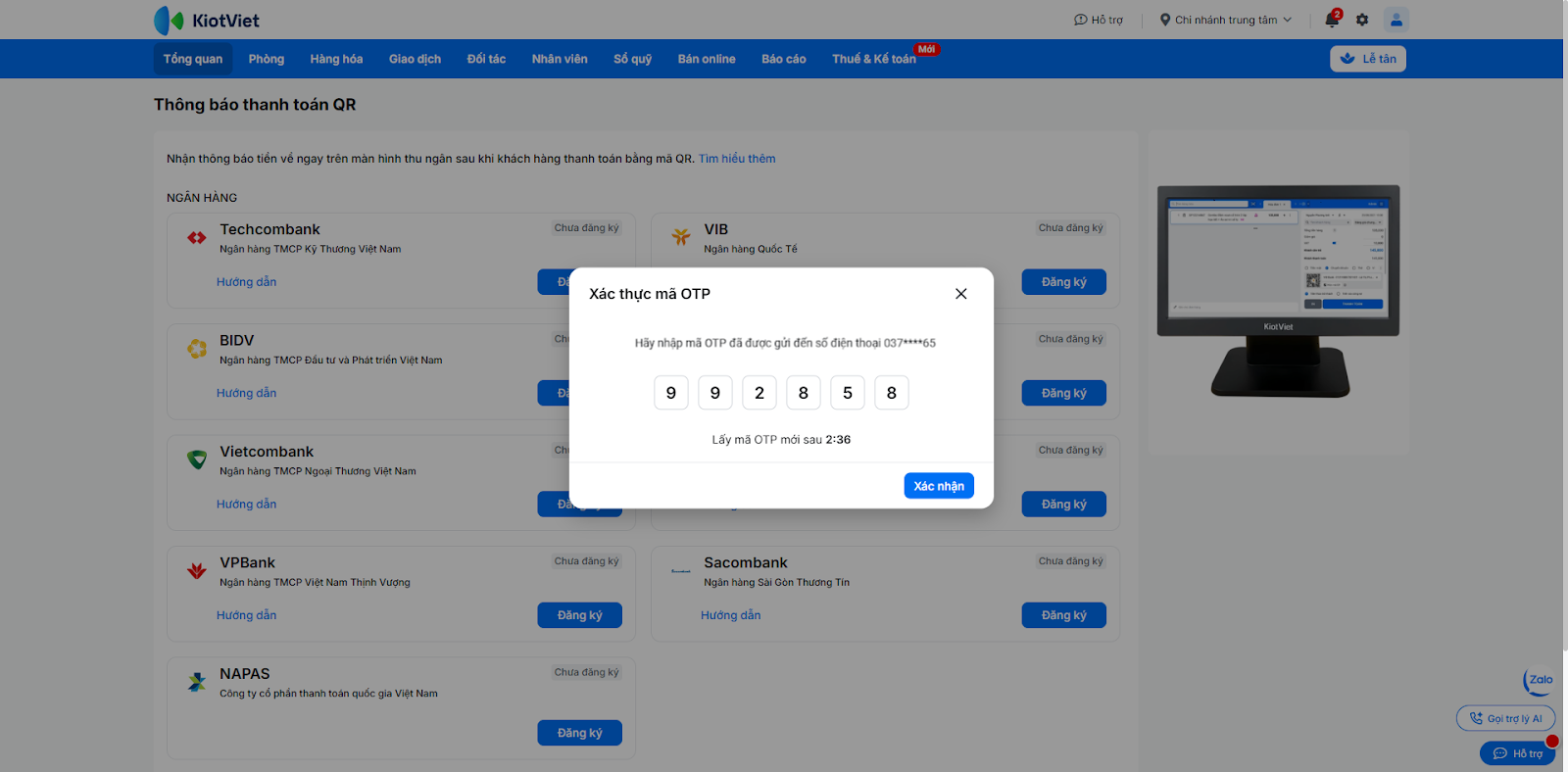Expand the Chi nhánh trung tâm branch selector

(1226, 20)
